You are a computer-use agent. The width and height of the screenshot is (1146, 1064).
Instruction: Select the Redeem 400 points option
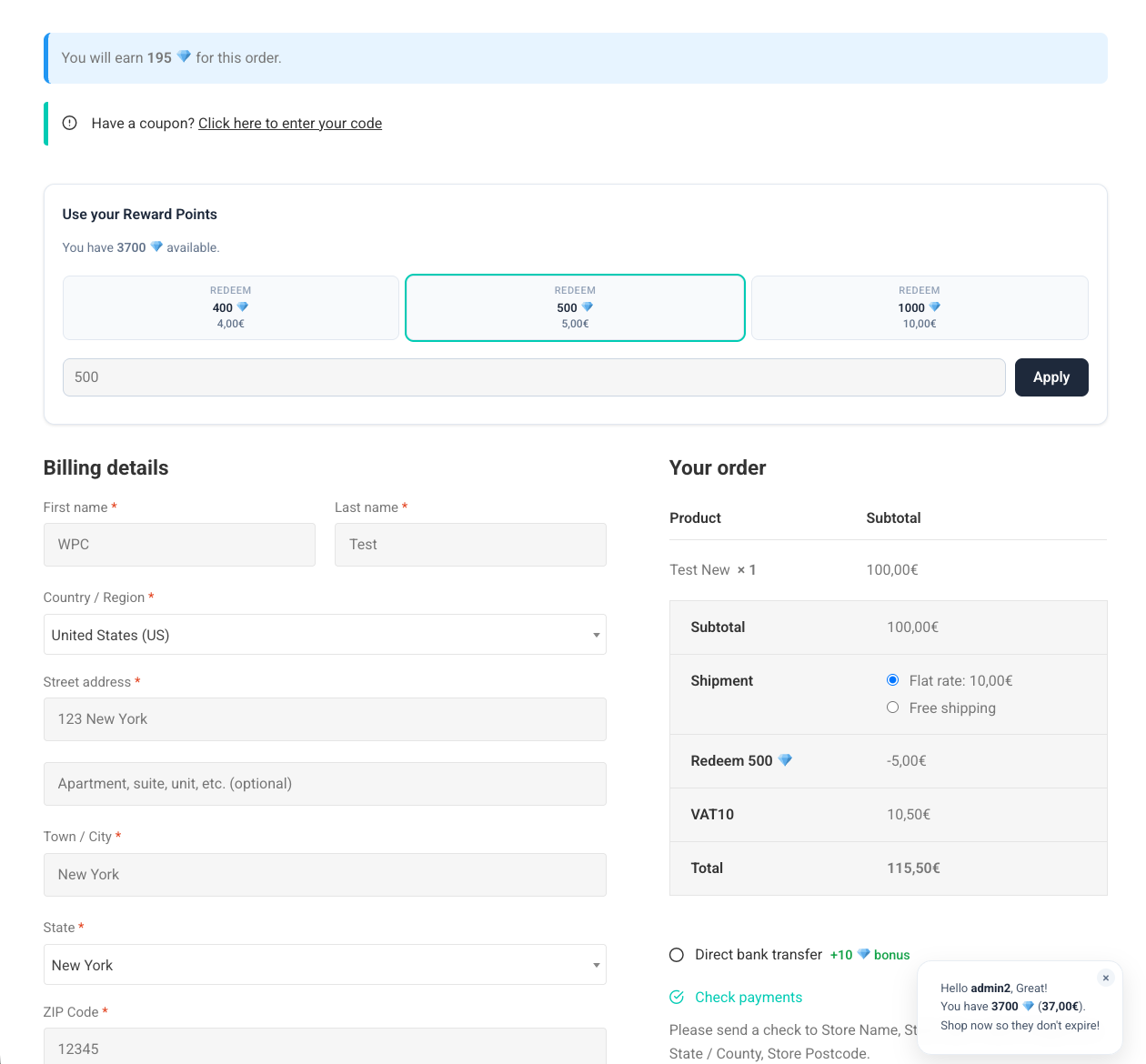coord(231,307)
